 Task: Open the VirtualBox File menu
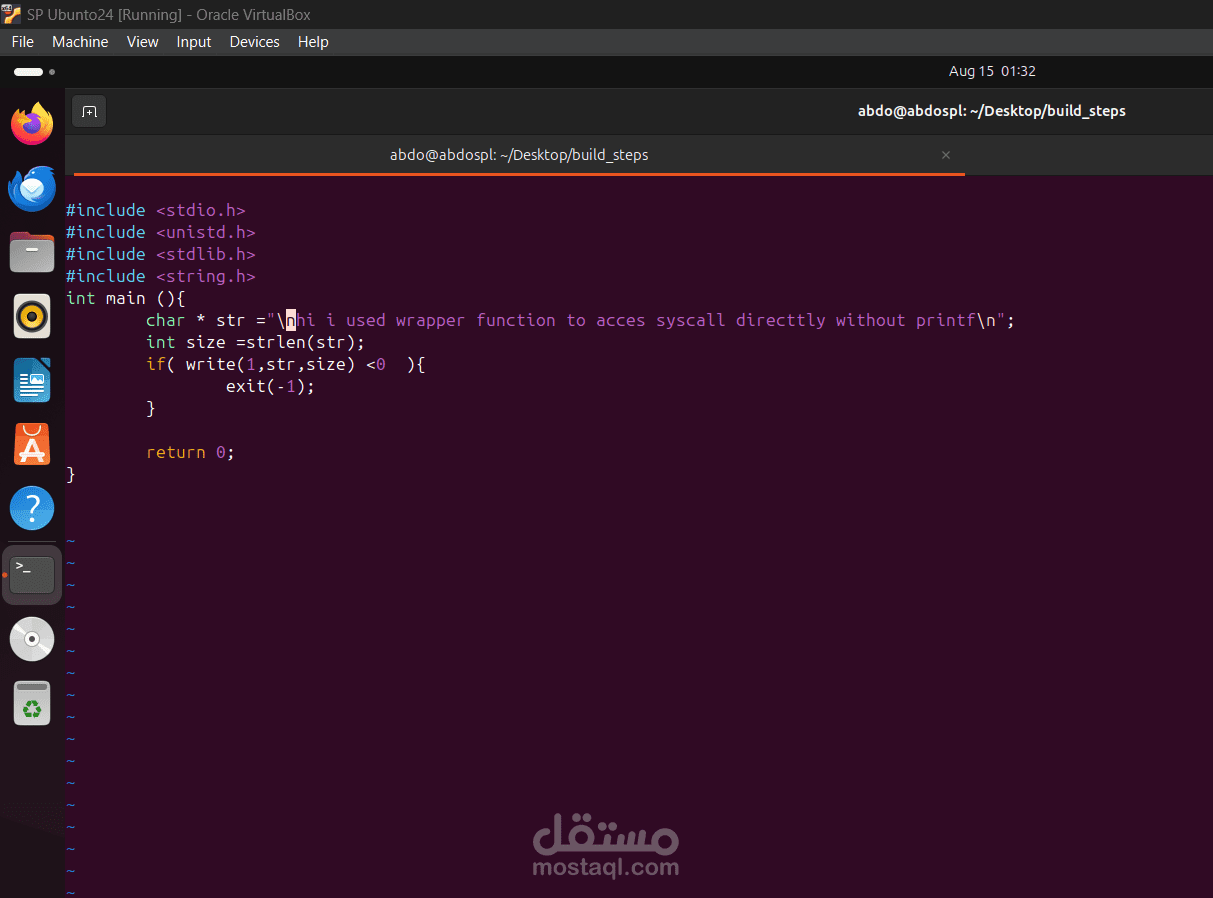[x=22, y=42]
